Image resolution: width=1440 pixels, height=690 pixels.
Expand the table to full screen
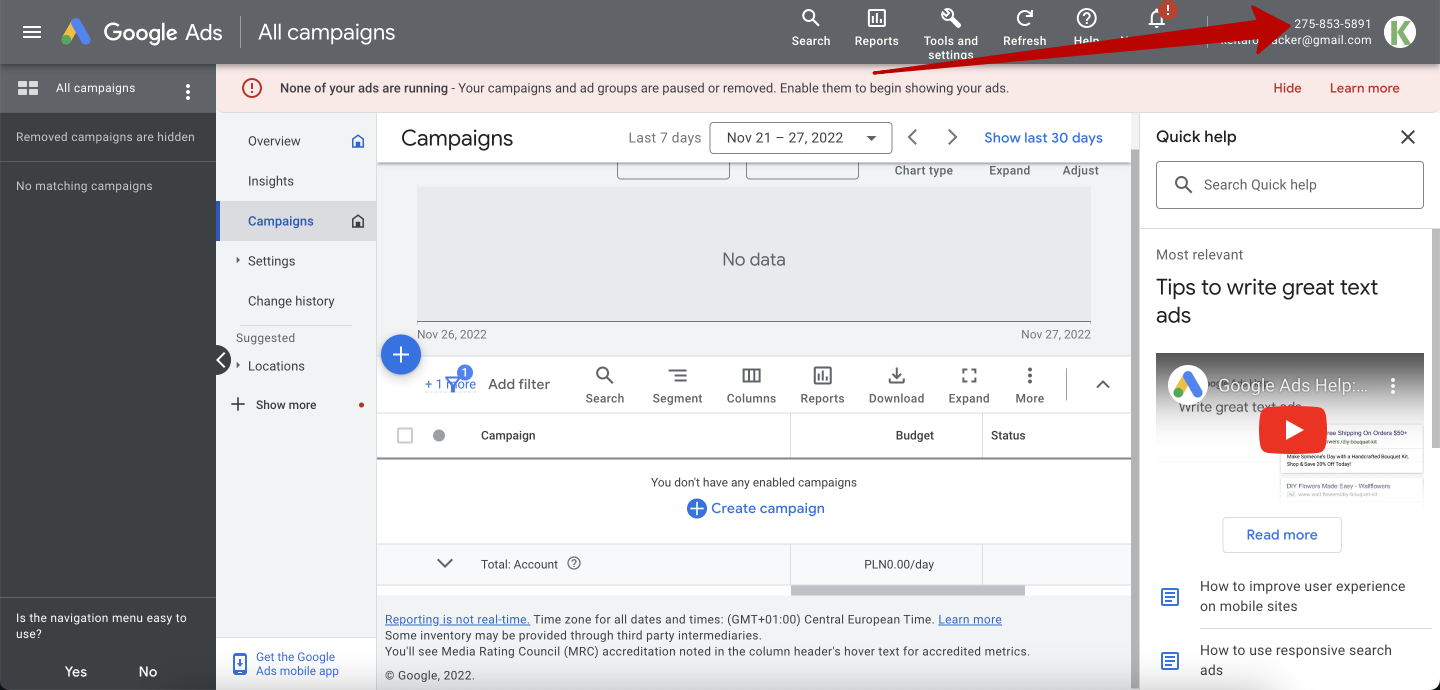click(x=969, y=385)
